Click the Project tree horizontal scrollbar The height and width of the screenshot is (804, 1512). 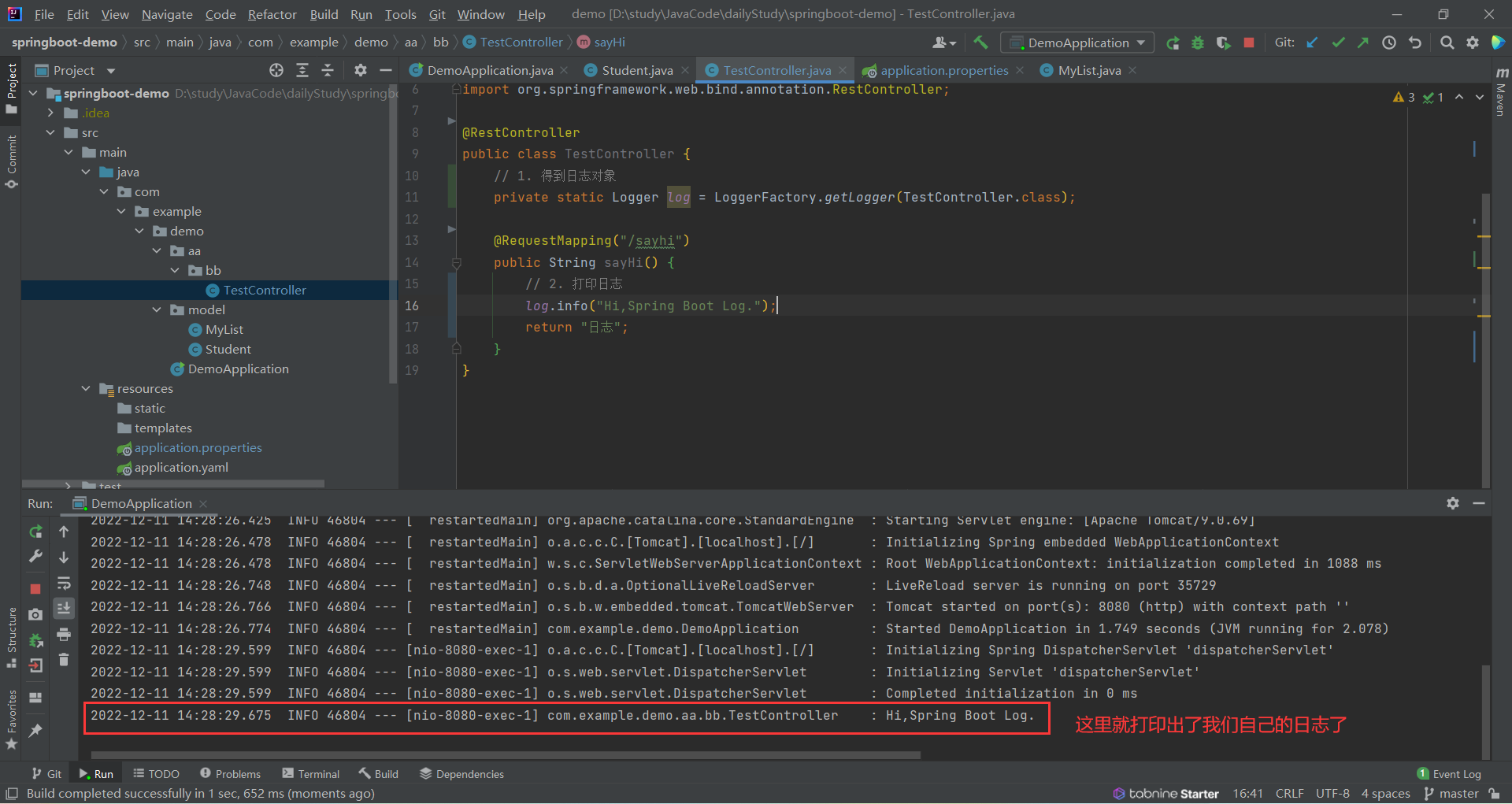173,484
